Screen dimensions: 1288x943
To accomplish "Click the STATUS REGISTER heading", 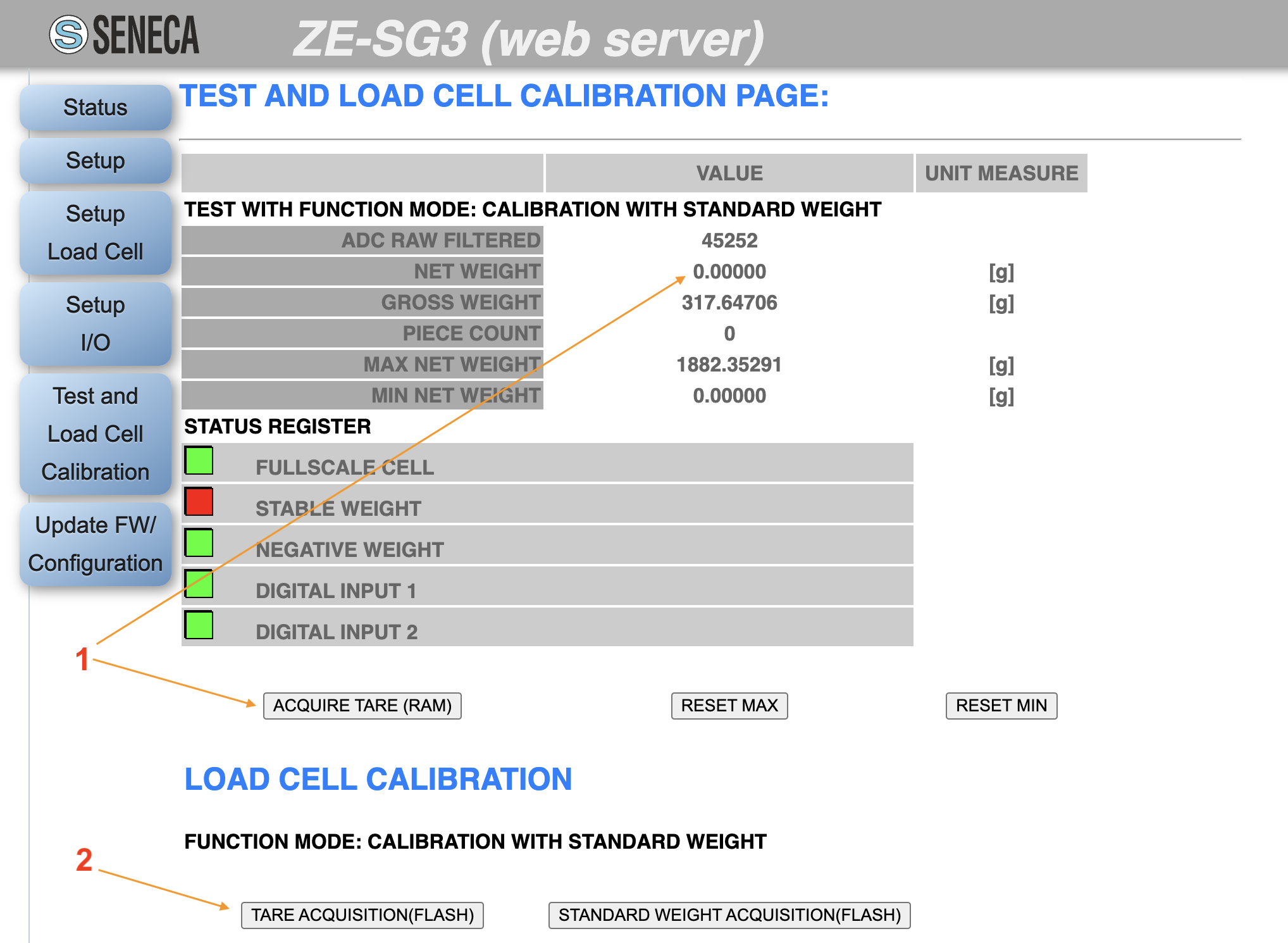I will coord(278,427).
